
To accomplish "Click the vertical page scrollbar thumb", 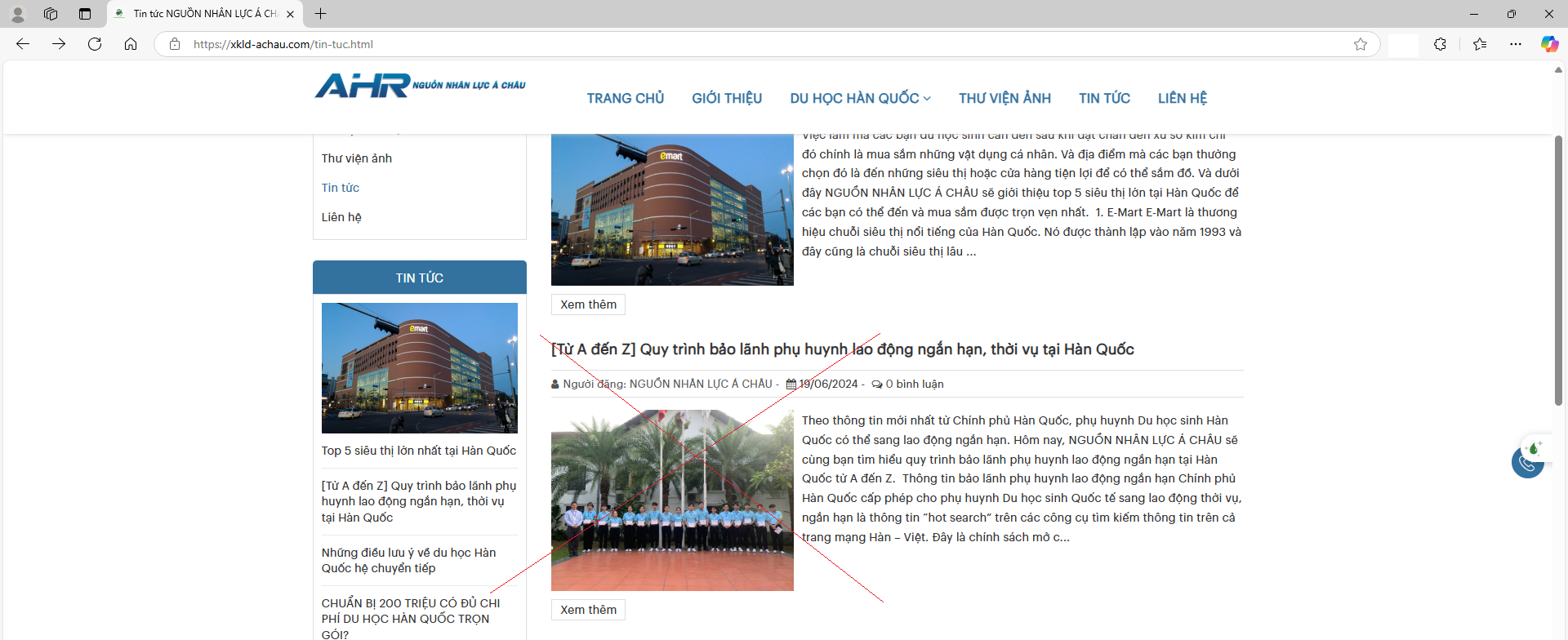I will tap(1558, 270).
